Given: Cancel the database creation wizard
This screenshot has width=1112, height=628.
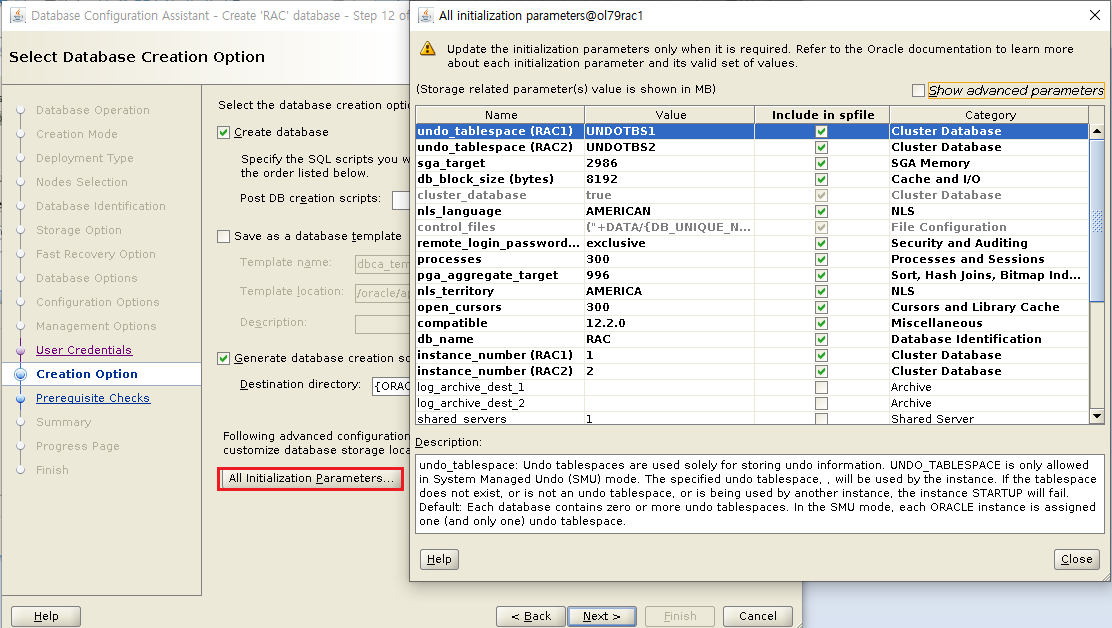Looking at the screenshot, I should (757, 616).
